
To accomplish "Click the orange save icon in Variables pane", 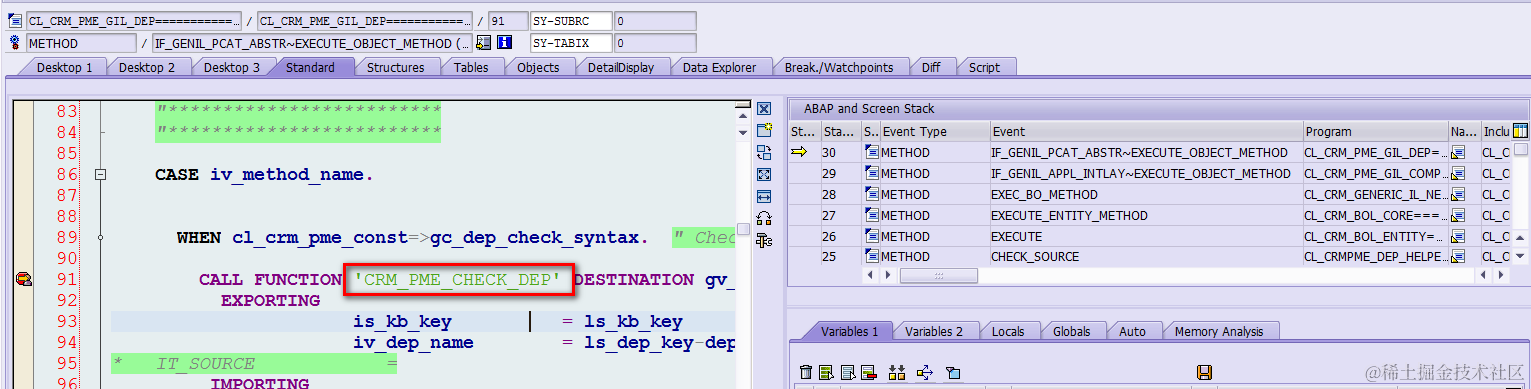I will (x=1204, y=373).
